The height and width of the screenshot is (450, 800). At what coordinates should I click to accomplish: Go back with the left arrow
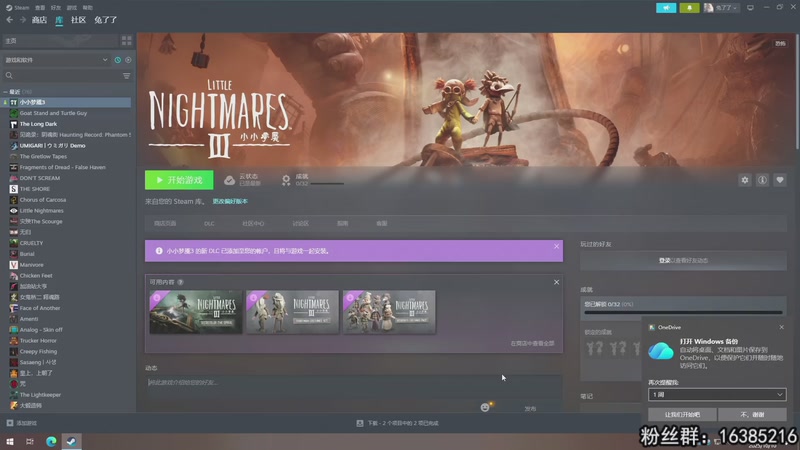pyautogui.click(x=10, y=20)
